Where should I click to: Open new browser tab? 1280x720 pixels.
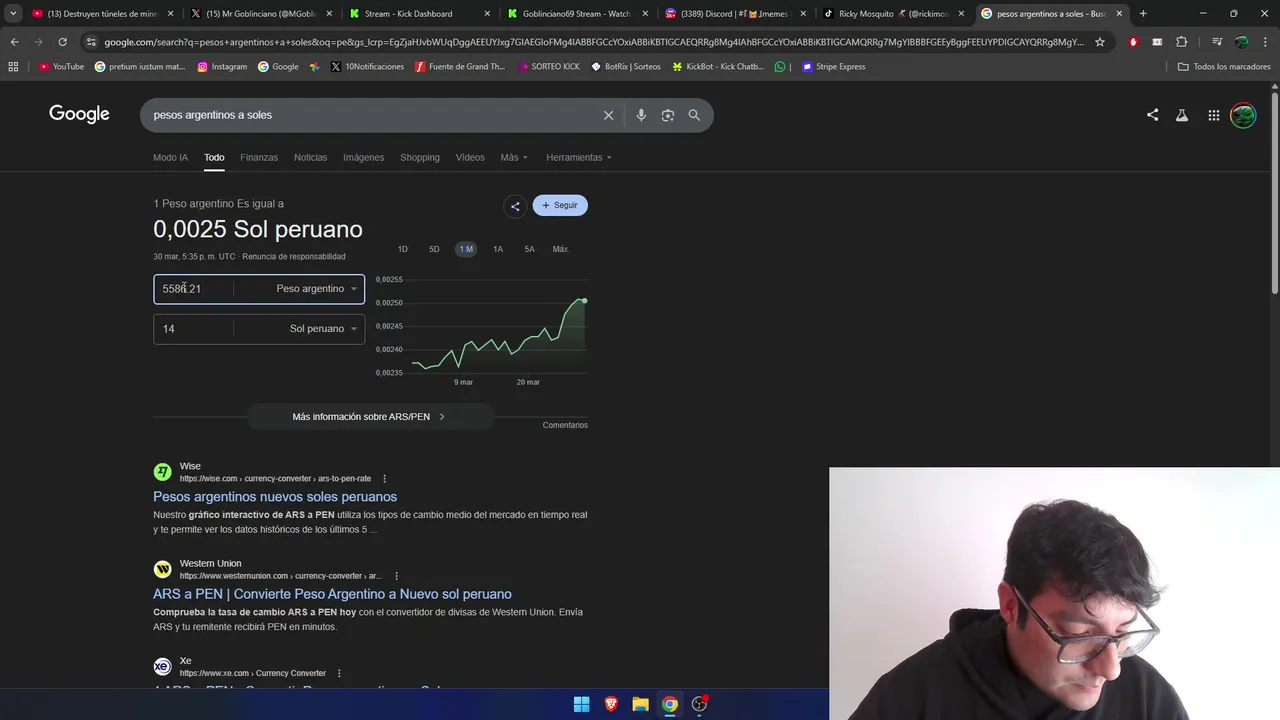[x=1143, y=14]
